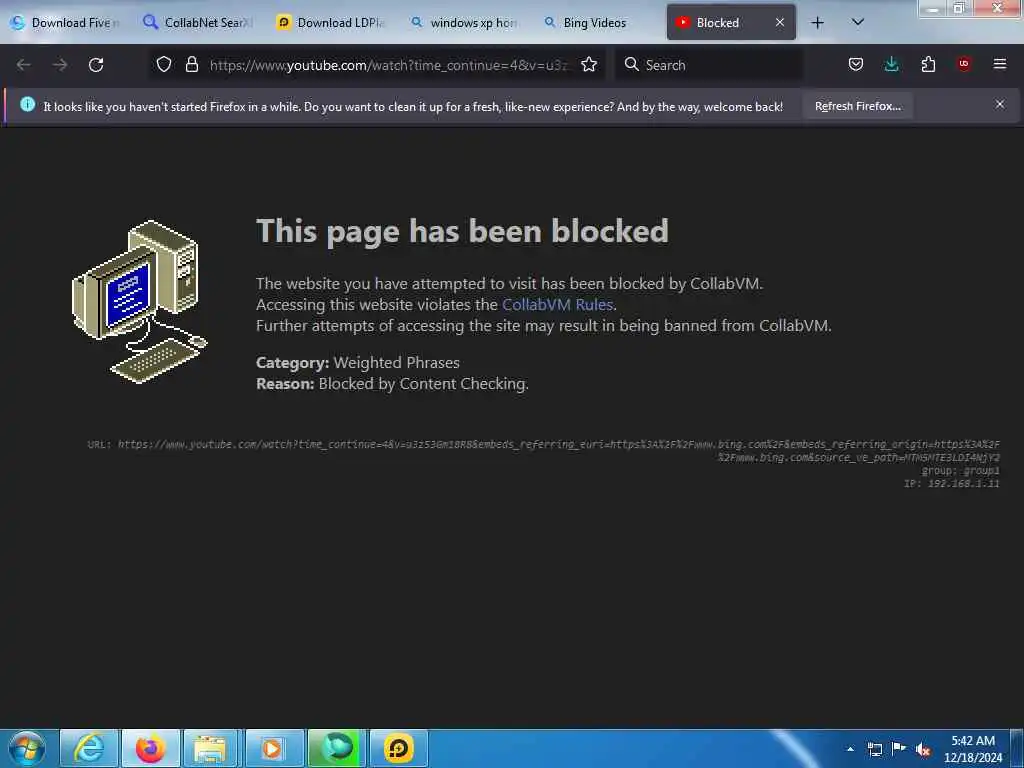Switch to the Download LDPlayer tab
The height and width of the screenshot is (768, 1024).
pos(332,23)
